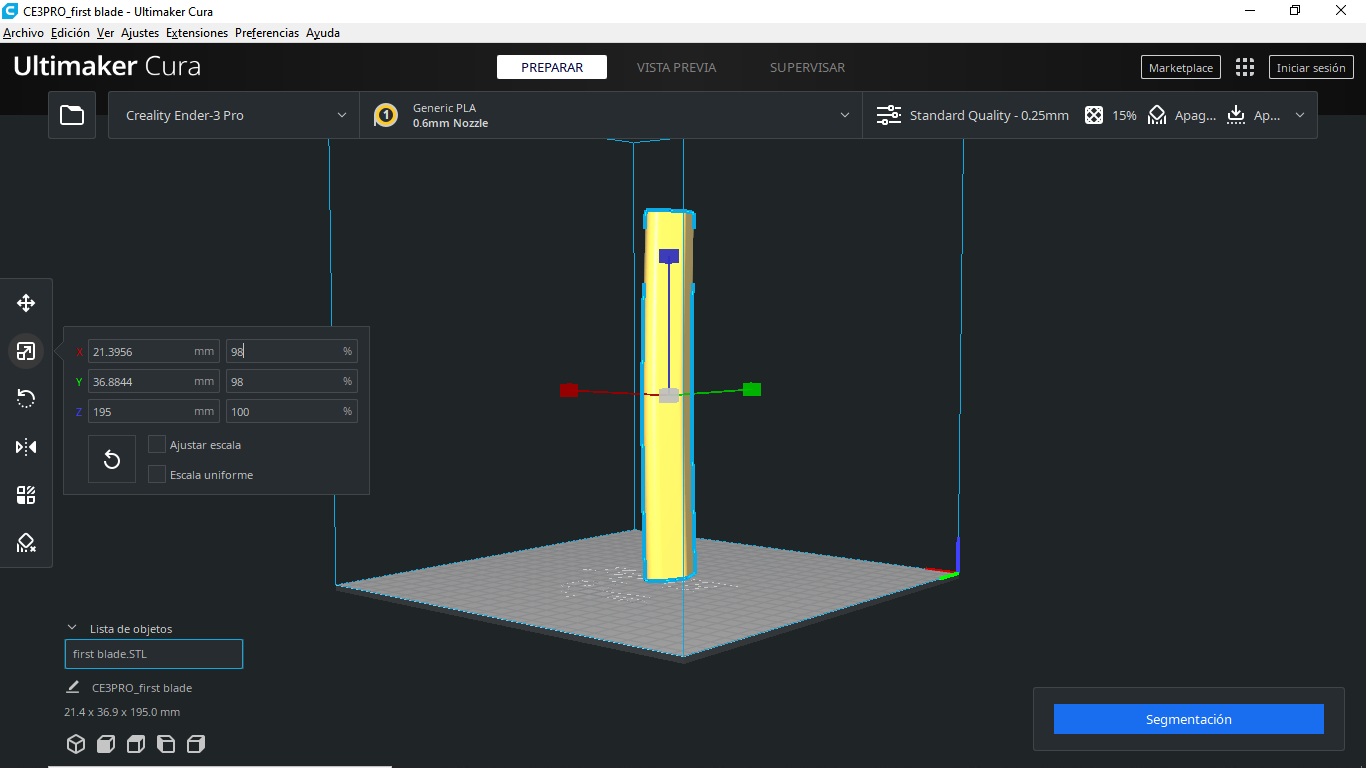Click the Segmentación button
This screenshot has width=1366, height=768.
click(1188, 719)
